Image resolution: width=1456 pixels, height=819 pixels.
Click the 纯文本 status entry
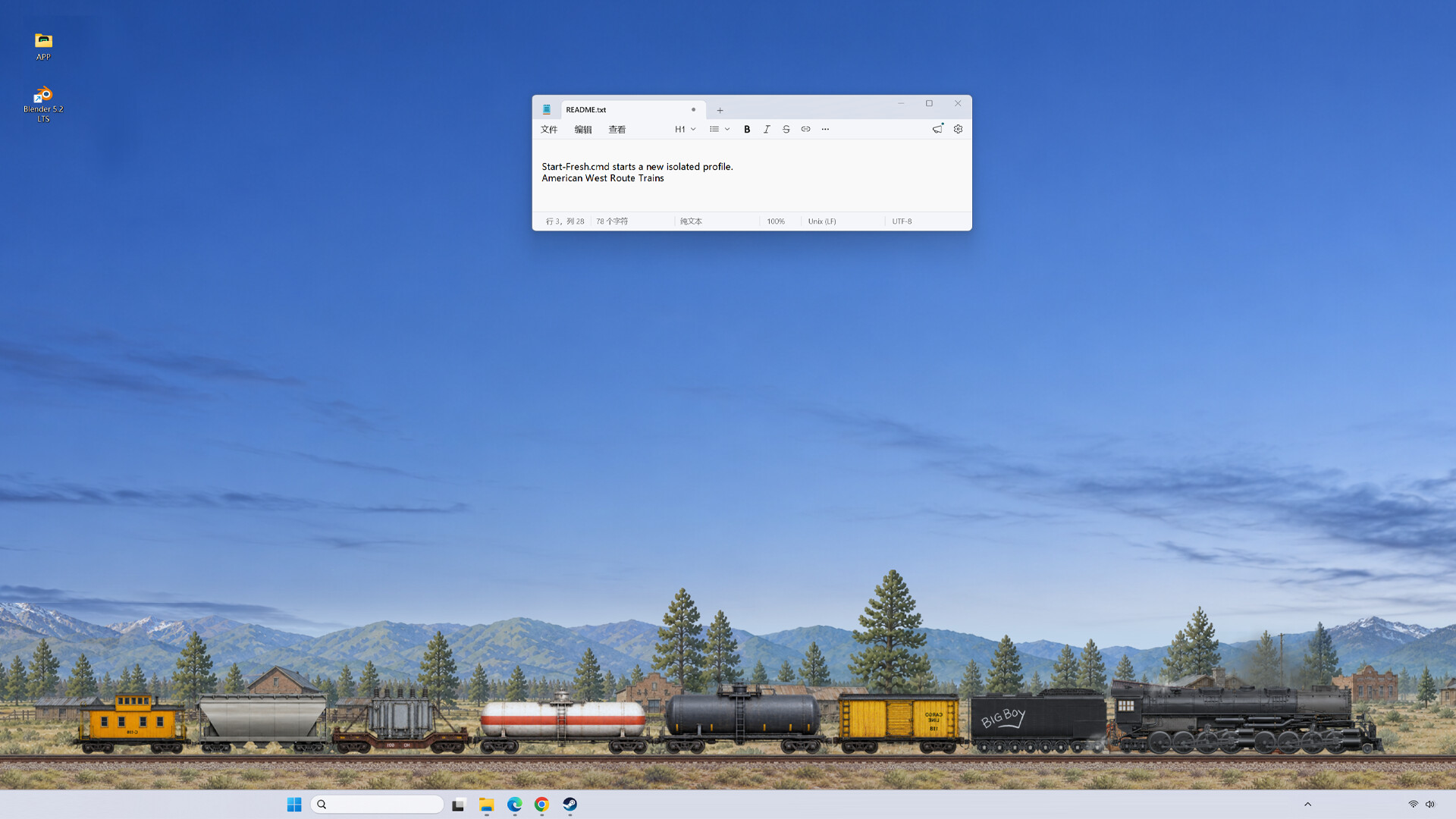click(691, 221)
